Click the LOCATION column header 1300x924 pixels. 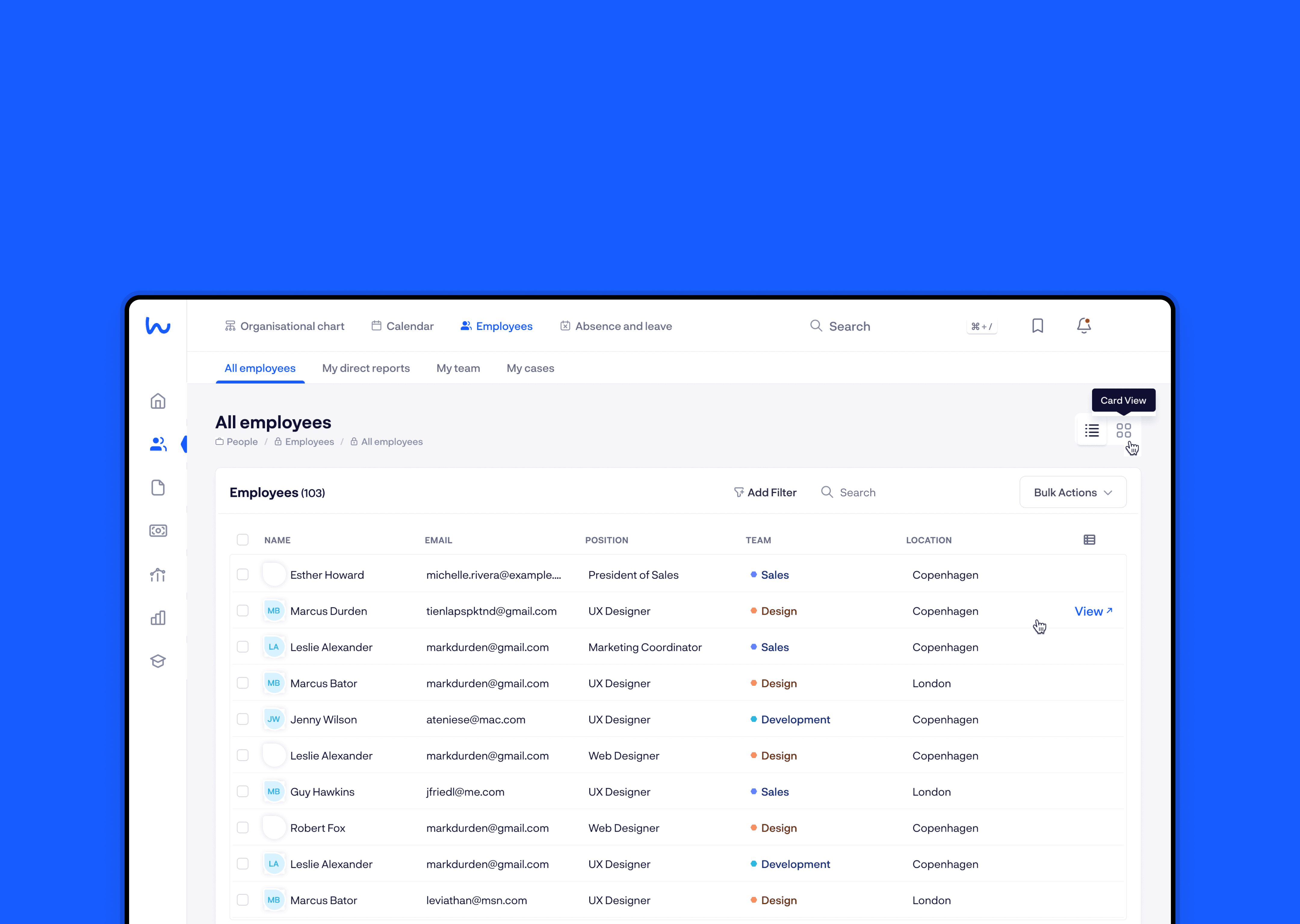pos(929,540)
